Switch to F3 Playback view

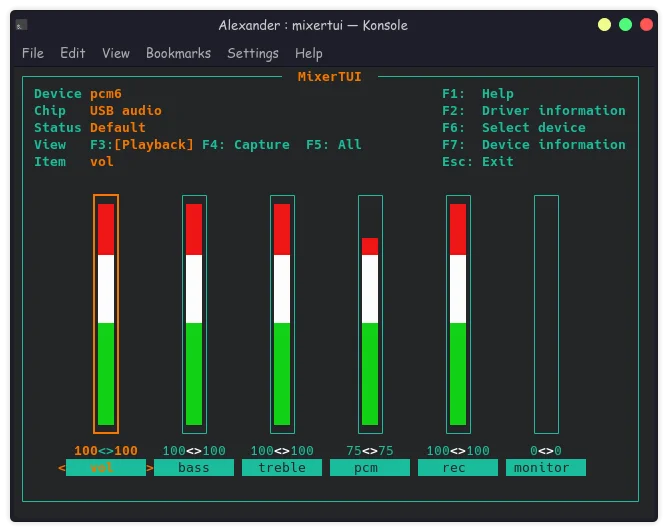click(x=141, y=144)
